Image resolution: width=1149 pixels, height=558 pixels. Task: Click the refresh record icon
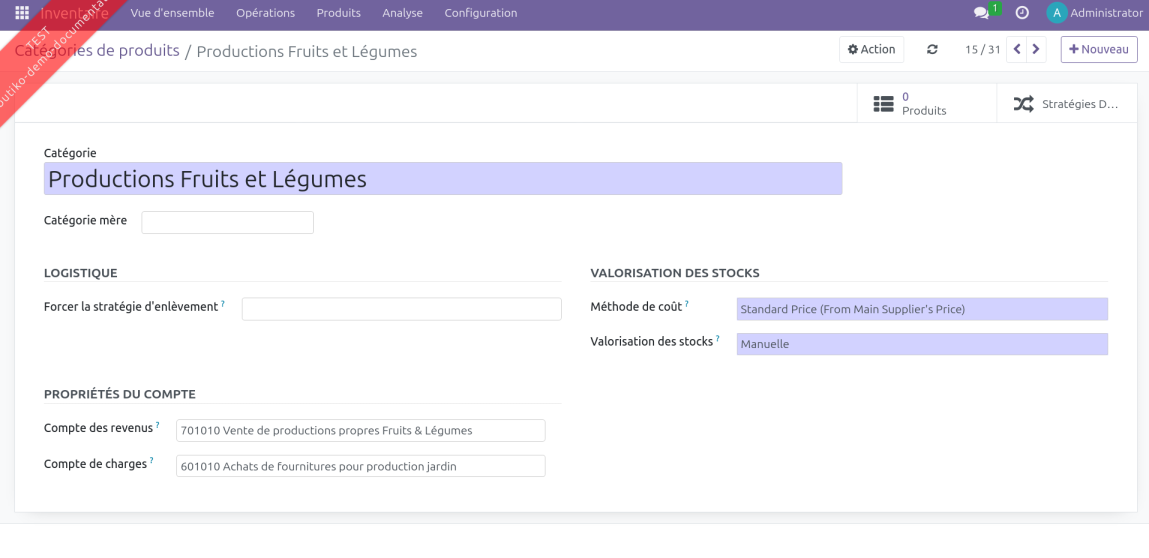click(933, 49)
